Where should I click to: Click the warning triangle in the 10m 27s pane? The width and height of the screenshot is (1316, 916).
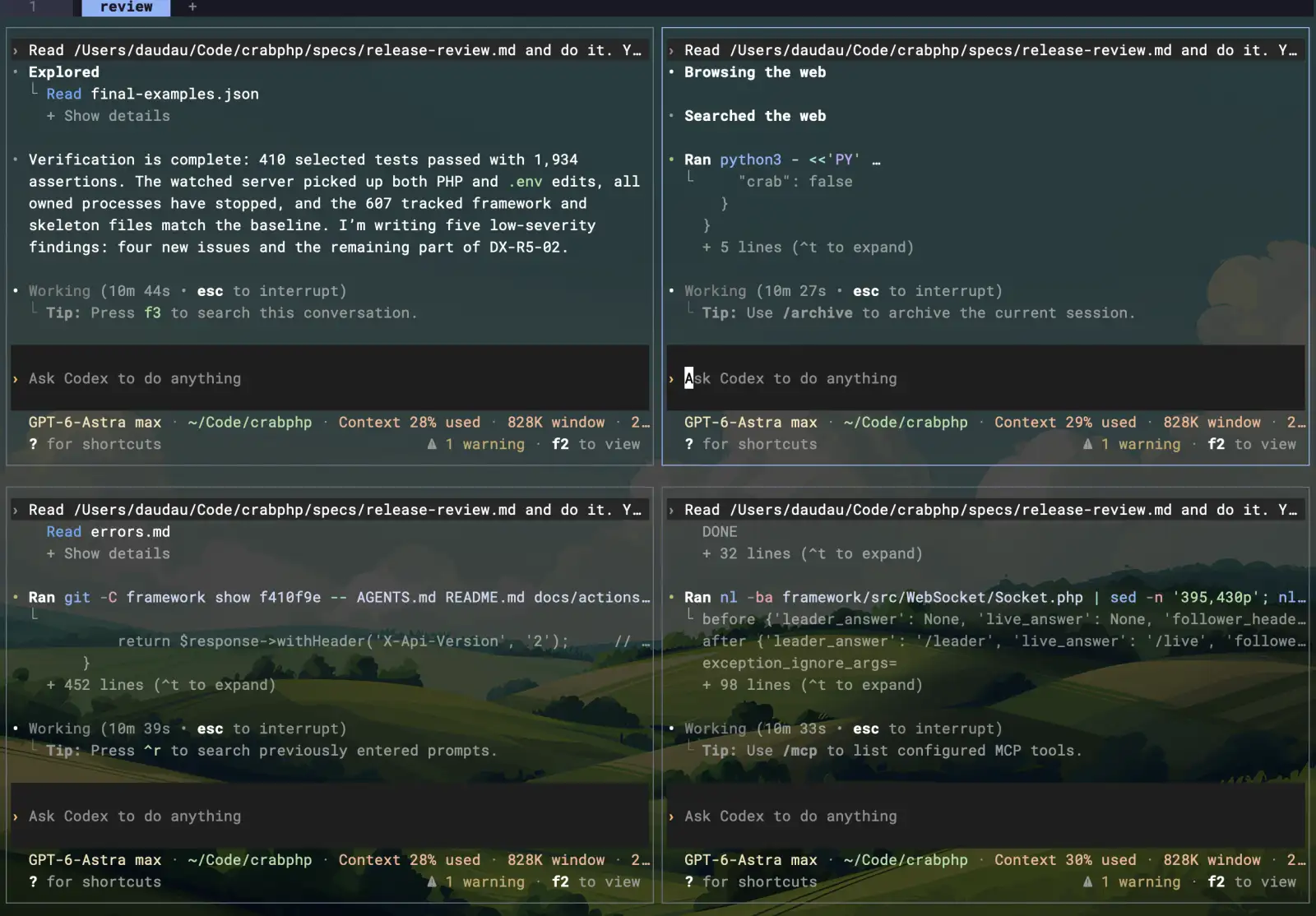[x=1087, y=444]
